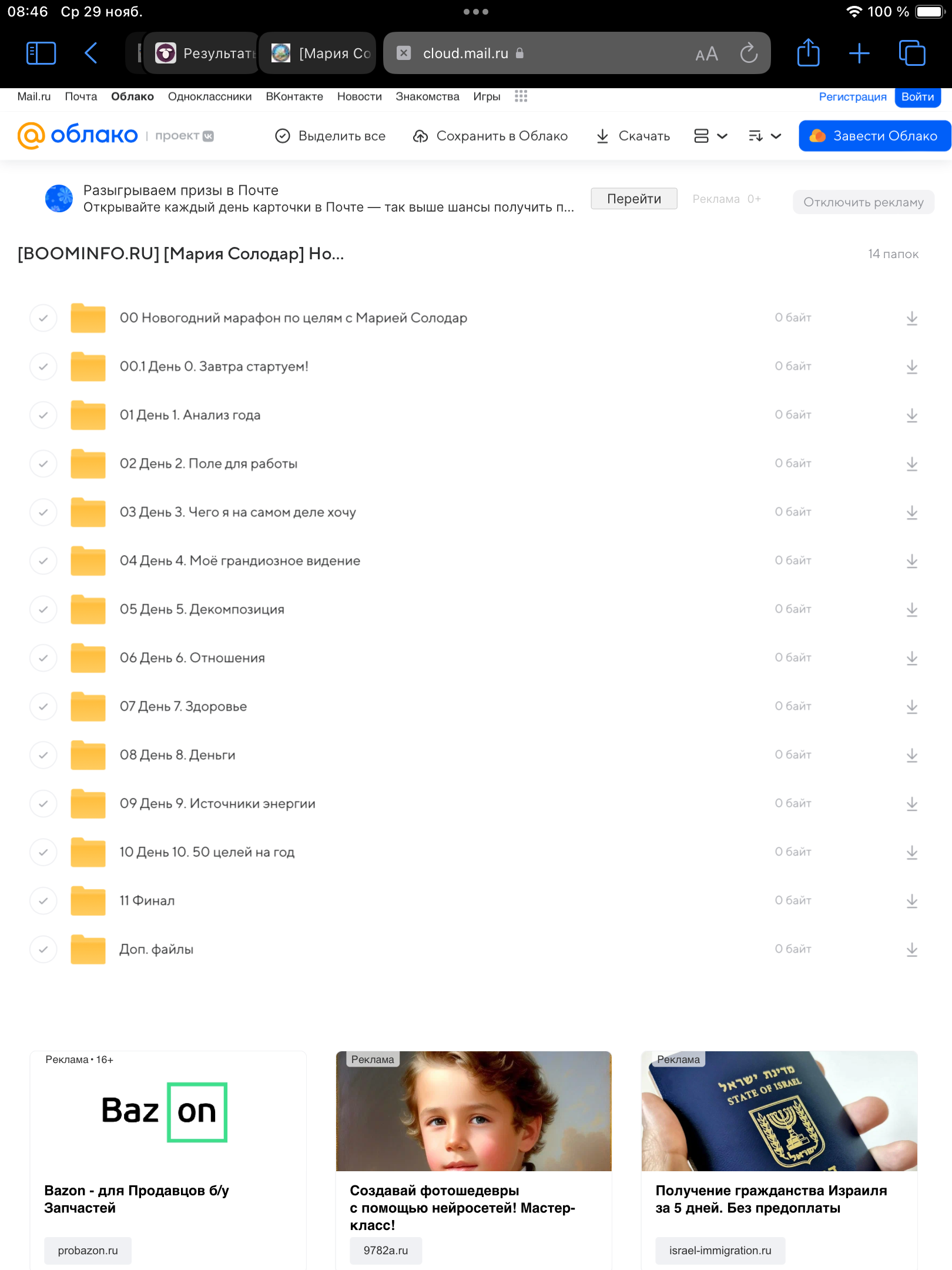This screenshot has width=952, height=1270.
Task: Open folder 09 День 9. Источники энергии
Action: 217,804
